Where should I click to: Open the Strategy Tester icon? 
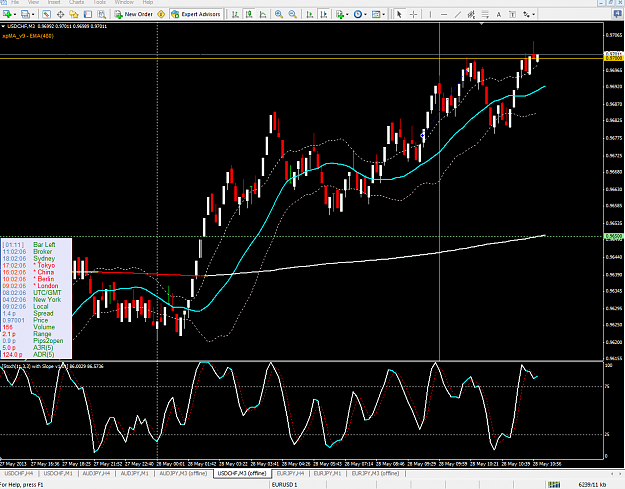pyautogui.click(x=102, y=14)
